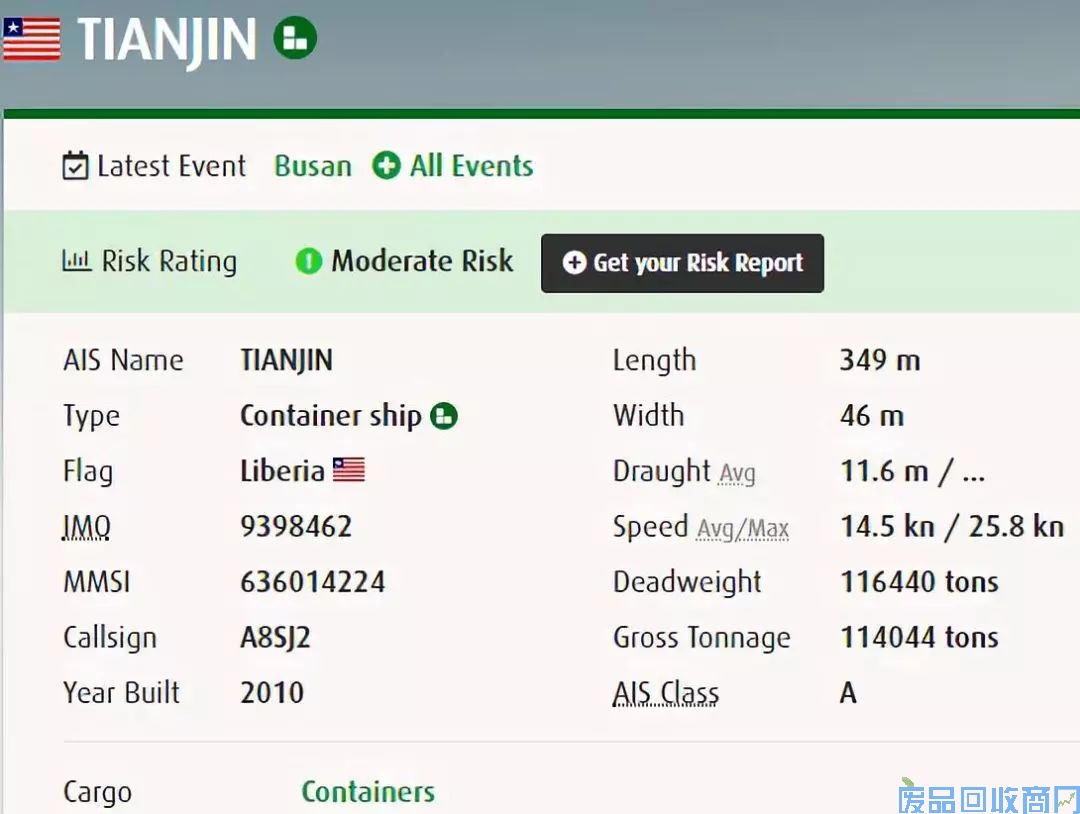
Task: Click the bar chart icon beside Risk Rating
Action: point(76,262)
